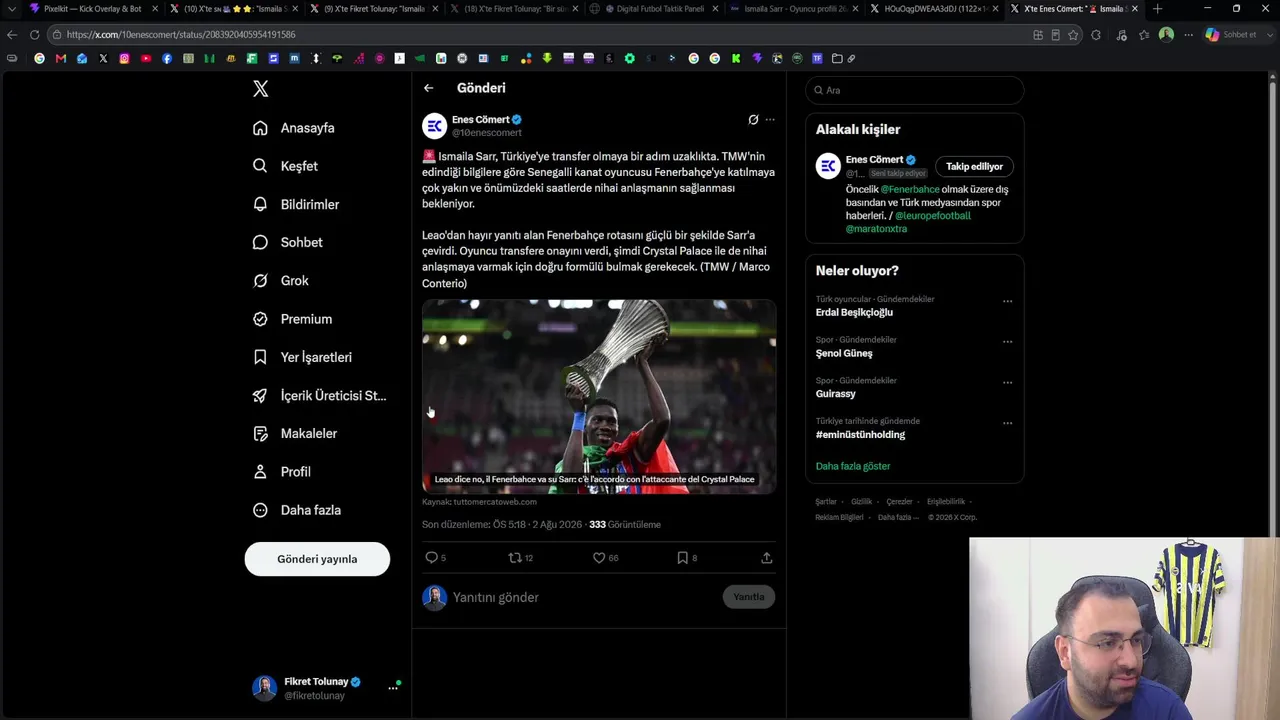Open the @leuropefootball mention link
Screen dimensions: 1280x720
coord(933,215)
